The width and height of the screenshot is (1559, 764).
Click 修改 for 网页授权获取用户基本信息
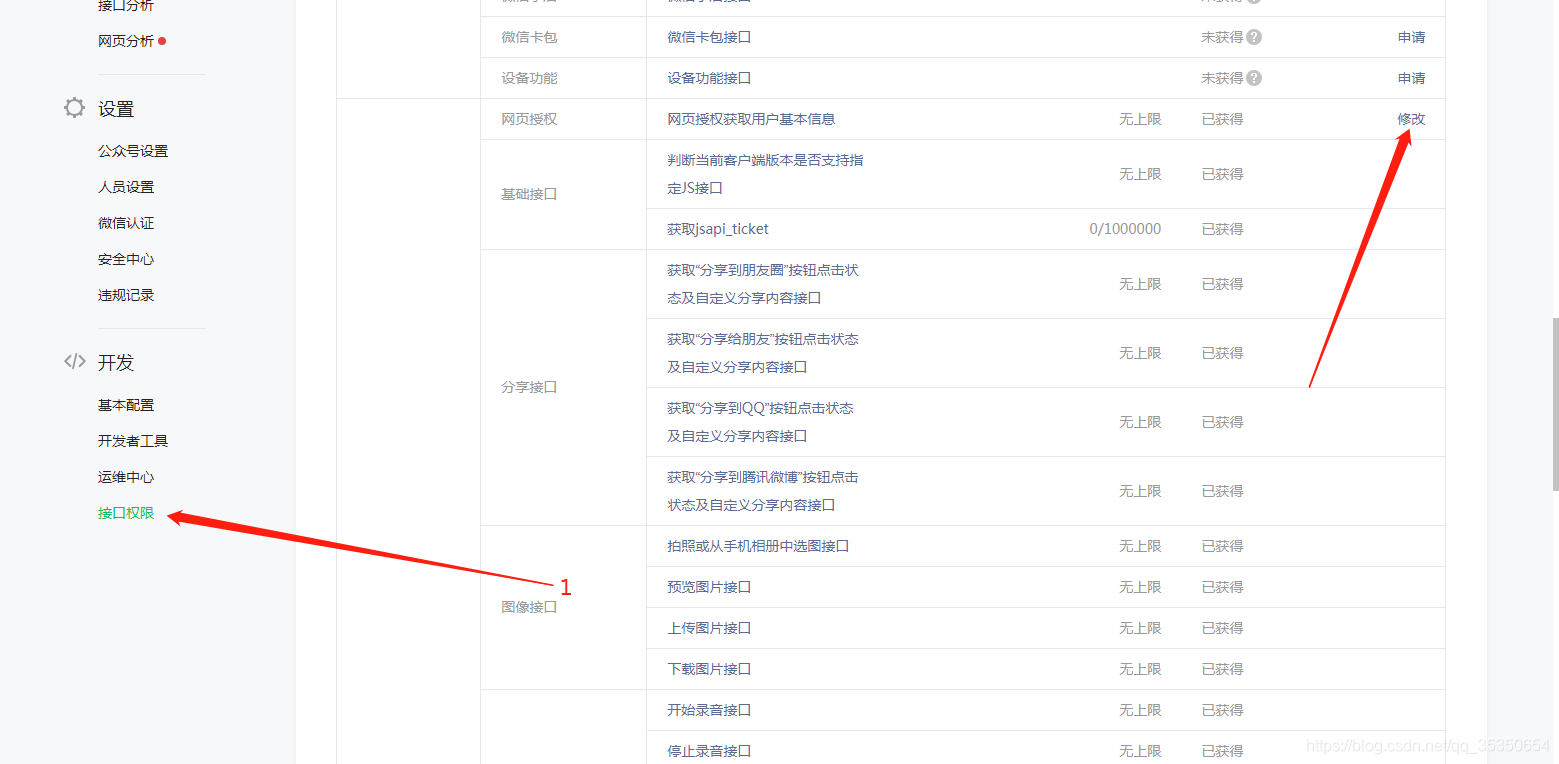[x=1411, y=119]
